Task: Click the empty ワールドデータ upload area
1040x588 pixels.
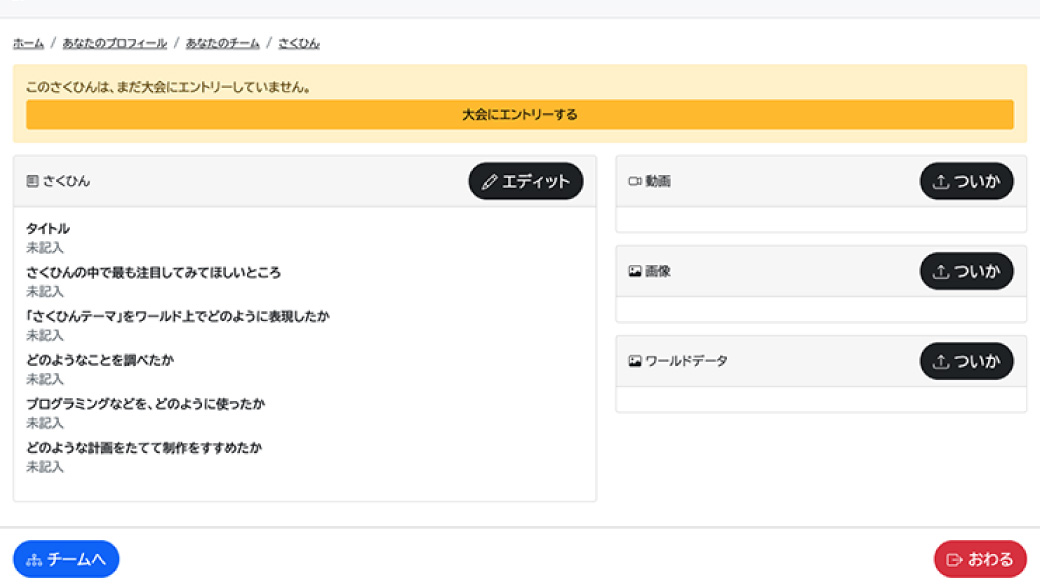Action: click(x=821, y=400)
